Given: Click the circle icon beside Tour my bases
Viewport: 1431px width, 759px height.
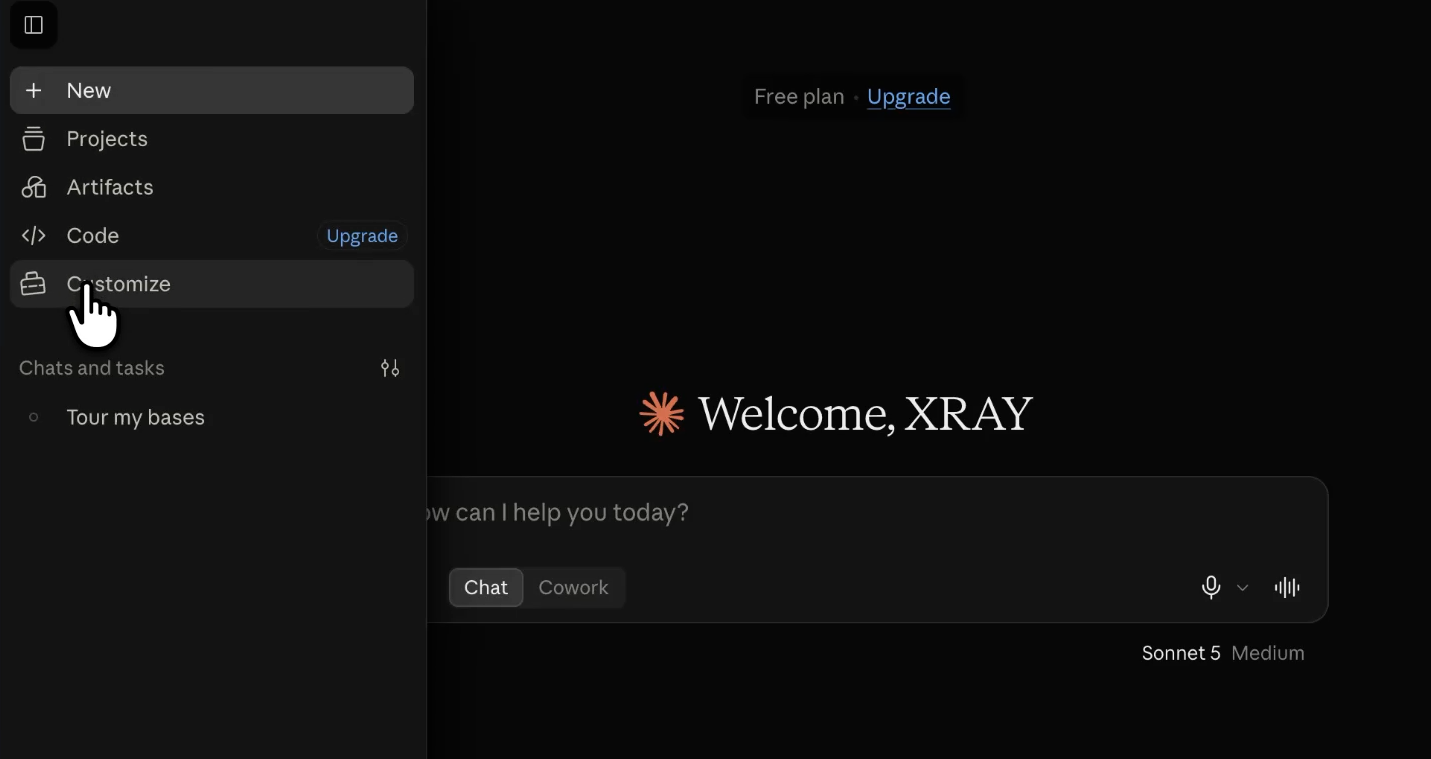Looking at the screenshot, I should click(x=33, y=417).
